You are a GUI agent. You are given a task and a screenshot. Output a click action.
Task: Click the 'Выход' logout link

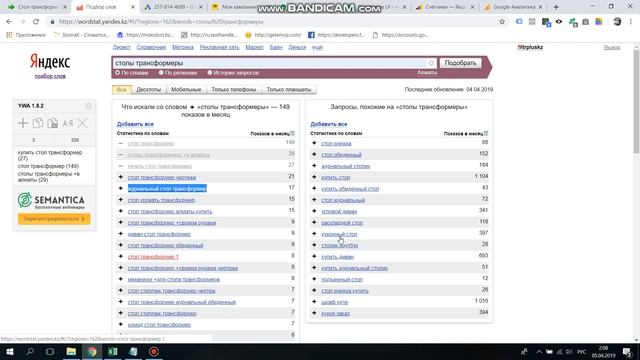[x=612, y=47]
